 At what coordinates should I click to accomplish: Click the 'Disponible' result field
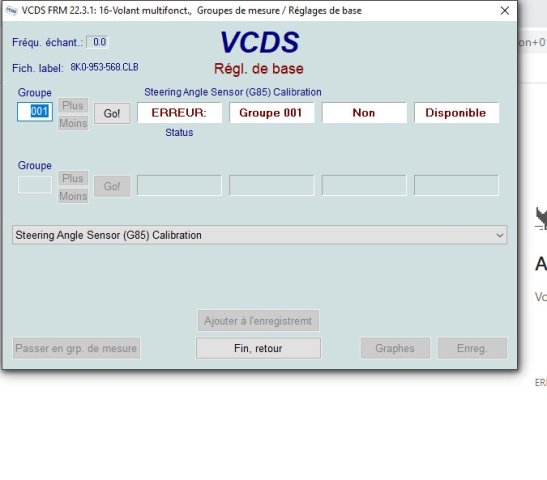(x=456, y=113)
